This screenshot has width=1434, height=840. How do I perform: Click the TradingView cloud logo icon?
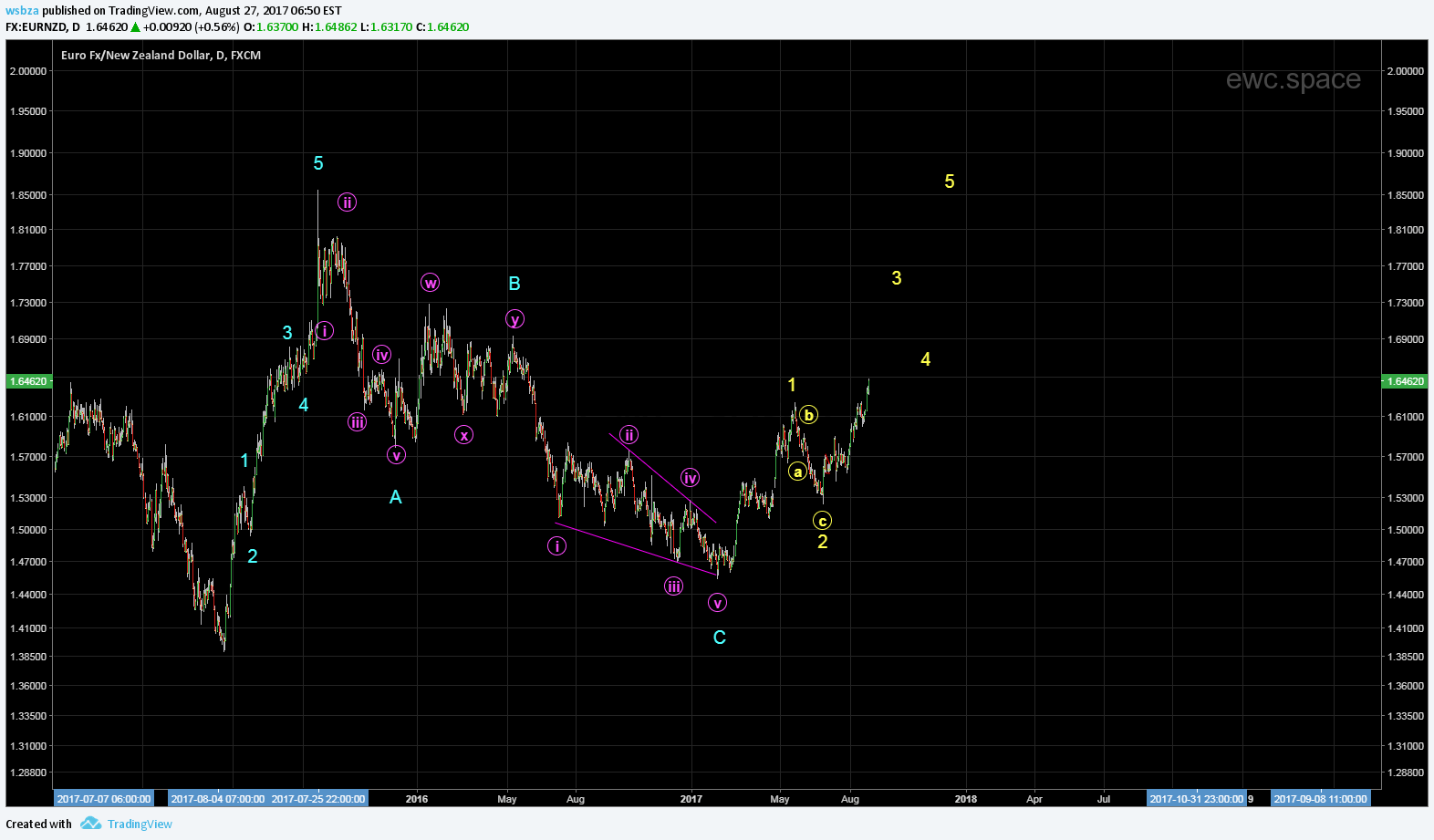coord(90,824)
